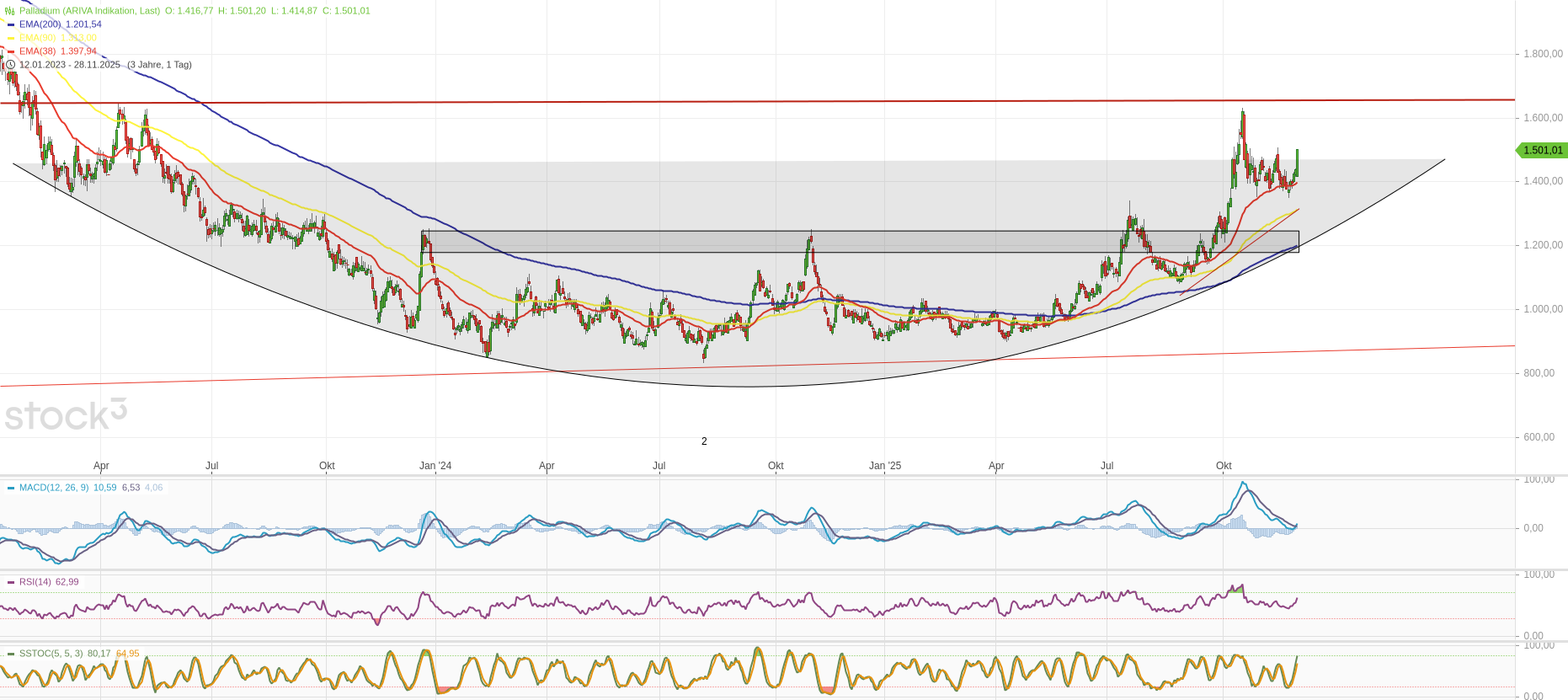Viewport: 1568px width, 700px height.
Task: Open the MACD(12, 26, 9) indicator label
Action: click(53, 488)
